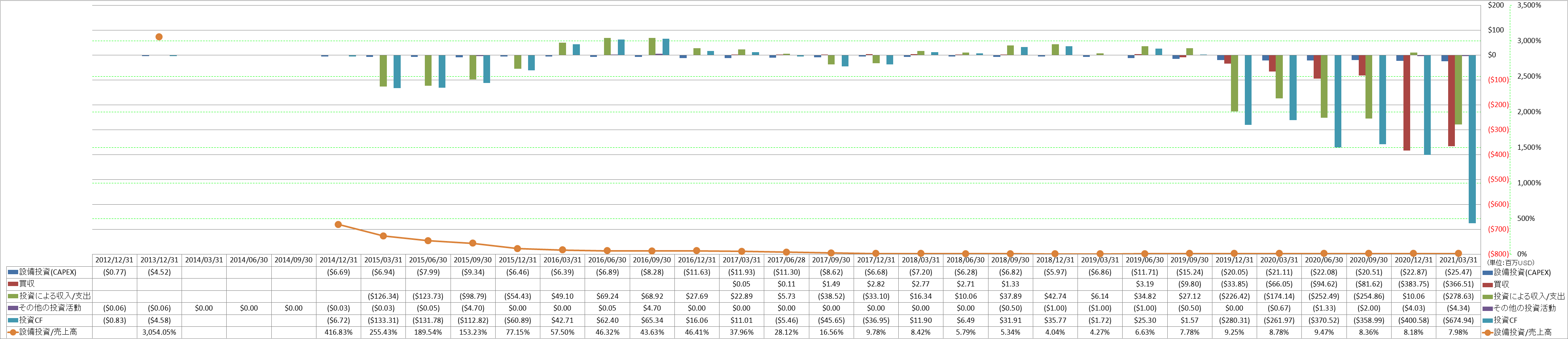The width and height of the screenshot is (1568, 339).
Task: Select the ($11.63) CAPEX cell under 2016/12/31
Action: pos(697,272)
